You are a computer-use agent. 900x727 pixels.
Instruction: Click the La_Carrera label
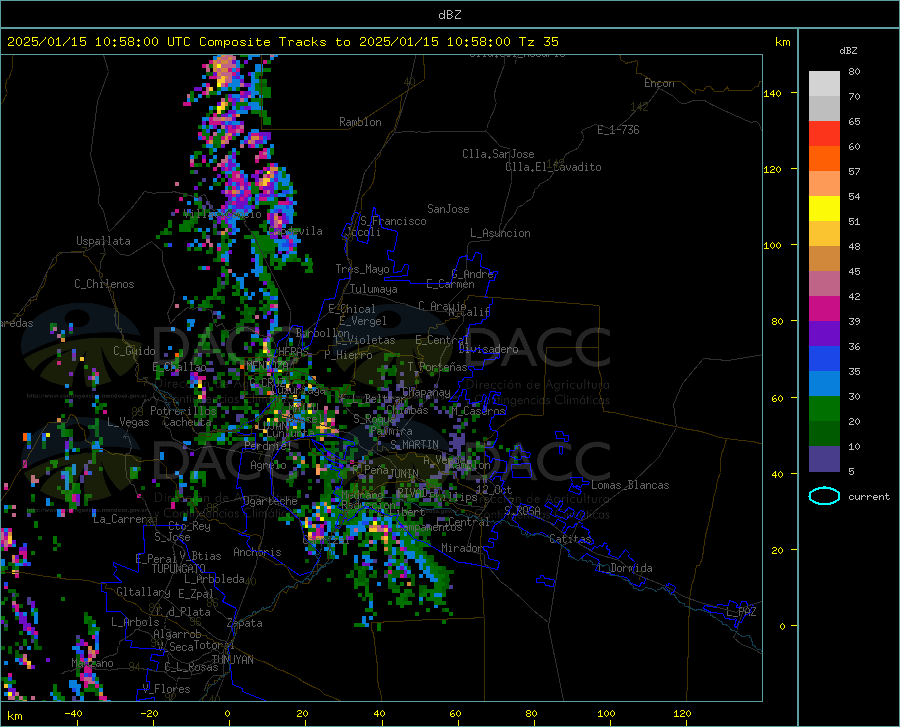click(123, 519)
